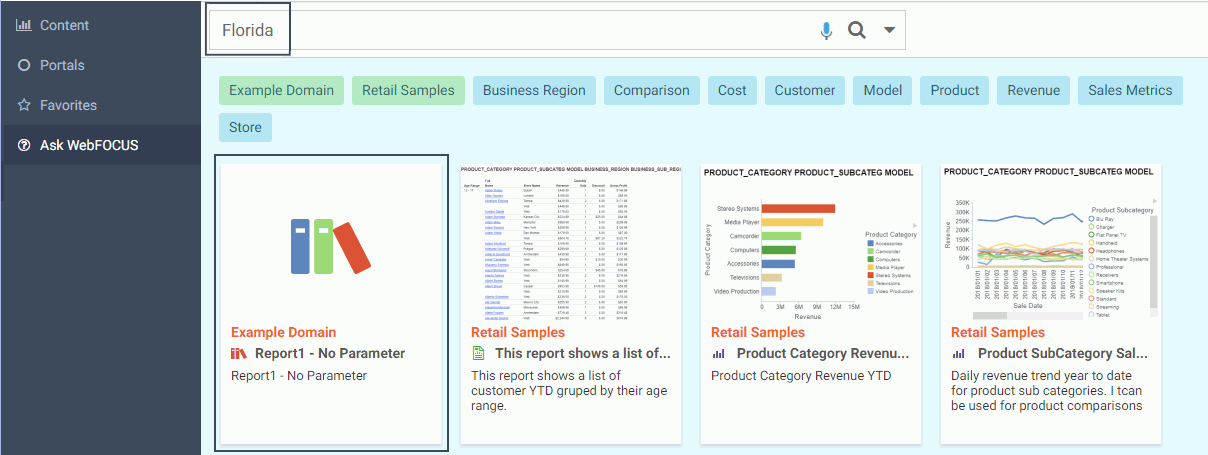Filter by the Customer tag
This screenshot has width=1208, height=455.
click(x=805, y=90)
